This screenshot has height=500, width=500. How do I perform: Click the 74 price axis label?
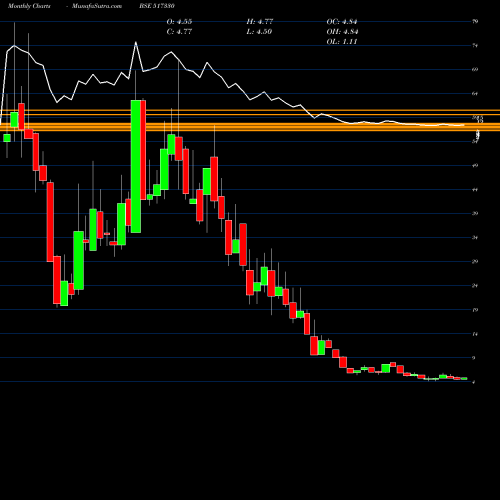[475, 46]
